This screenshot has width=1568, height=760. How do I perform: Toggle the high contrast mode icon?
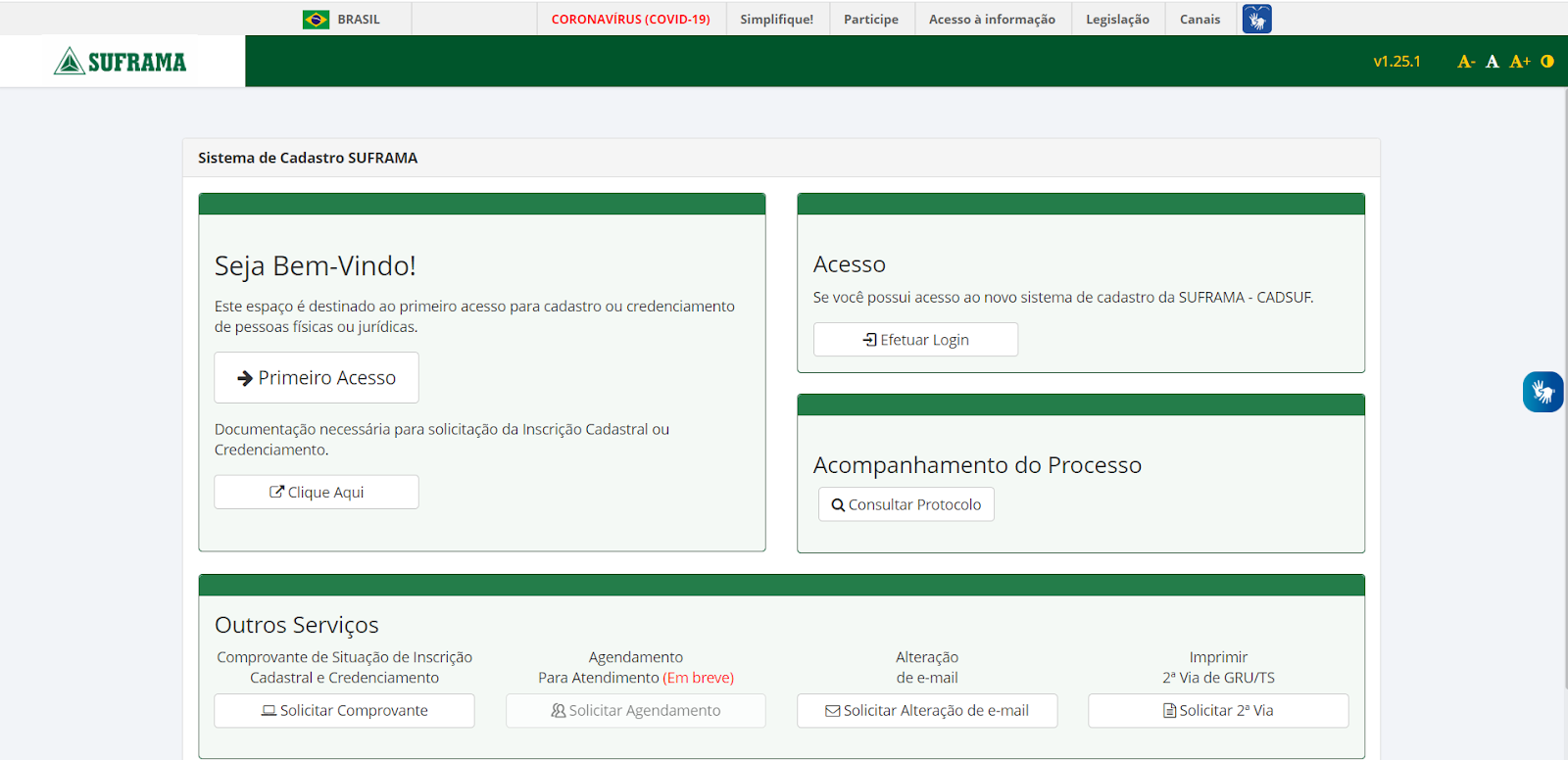tap(1547, 61)
